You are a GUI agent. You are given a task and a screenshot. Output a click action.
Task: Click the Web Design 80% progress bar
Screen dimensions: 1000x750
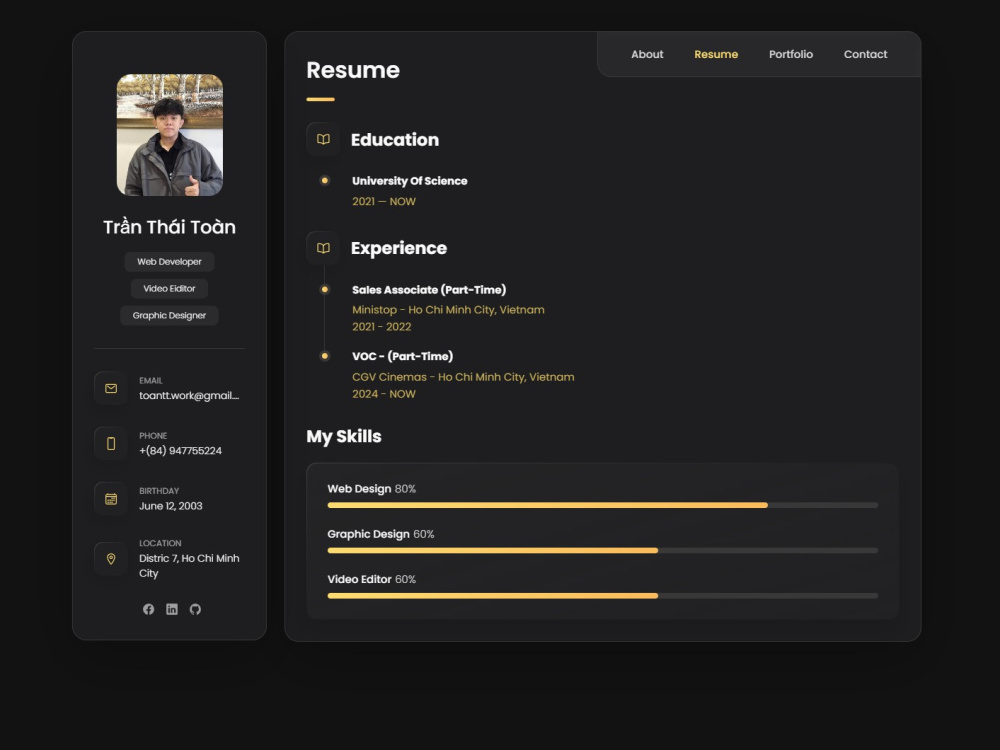tap(603, 505)
